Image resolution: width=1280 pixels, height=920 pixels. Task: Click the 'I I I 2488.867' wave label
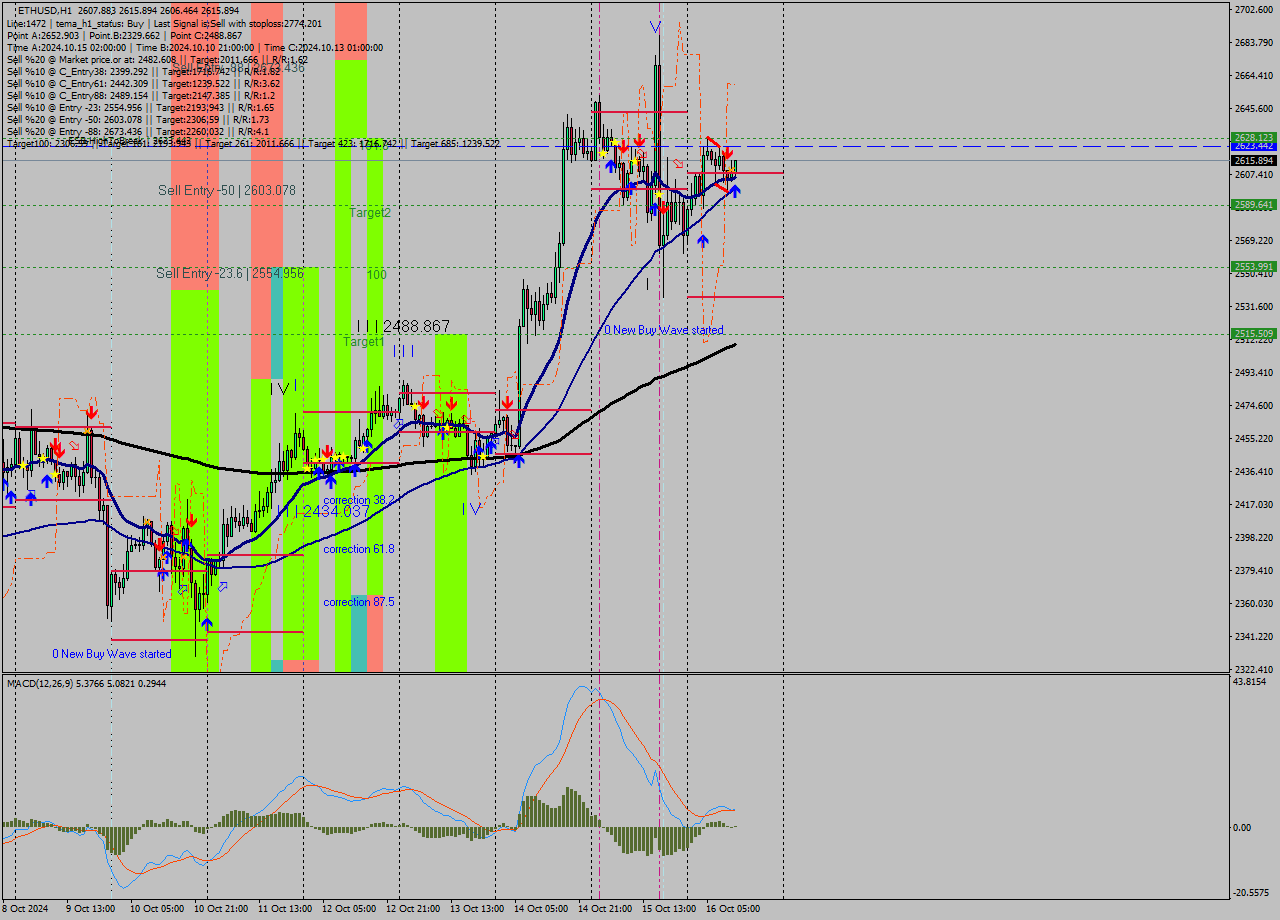[403, 326]
